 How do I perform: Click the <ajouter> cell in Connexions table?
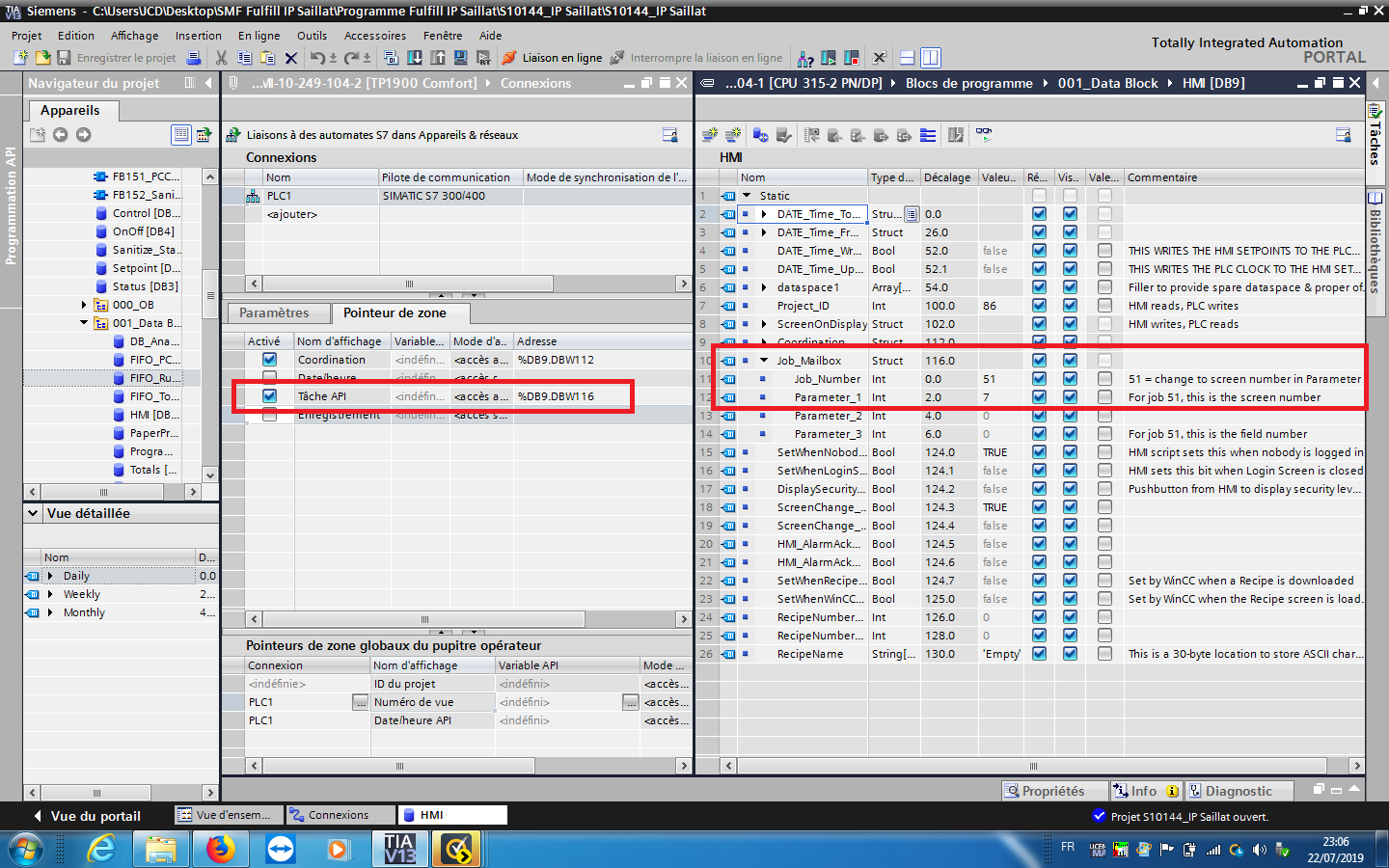292,214
